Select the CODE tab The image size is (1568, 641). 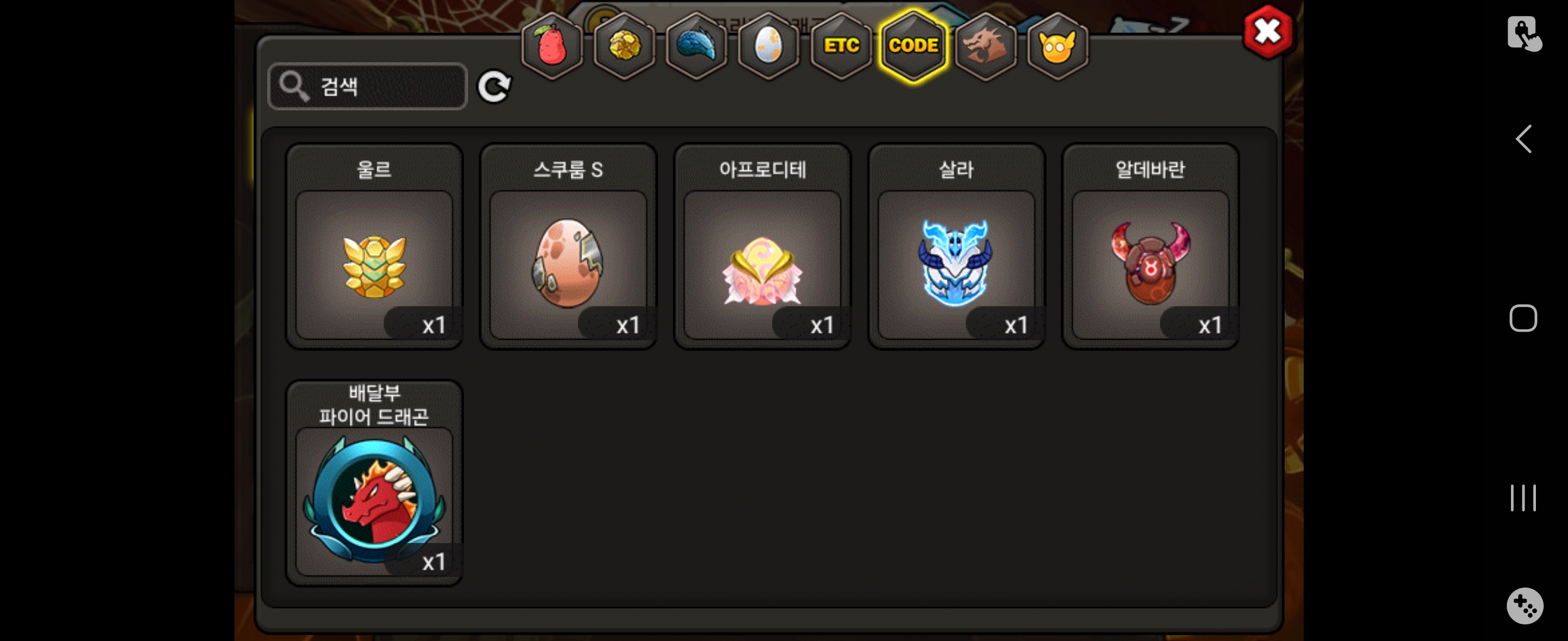coord(913,46)
